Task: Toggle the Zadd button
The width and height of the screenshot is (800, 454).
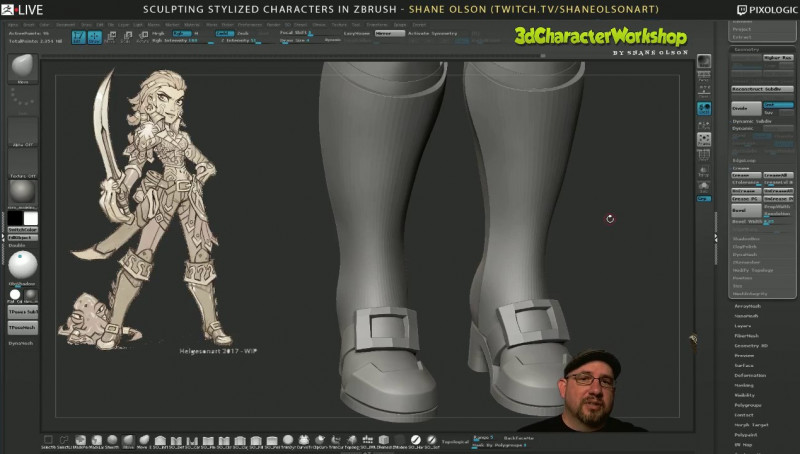Action: pos(223,33)
